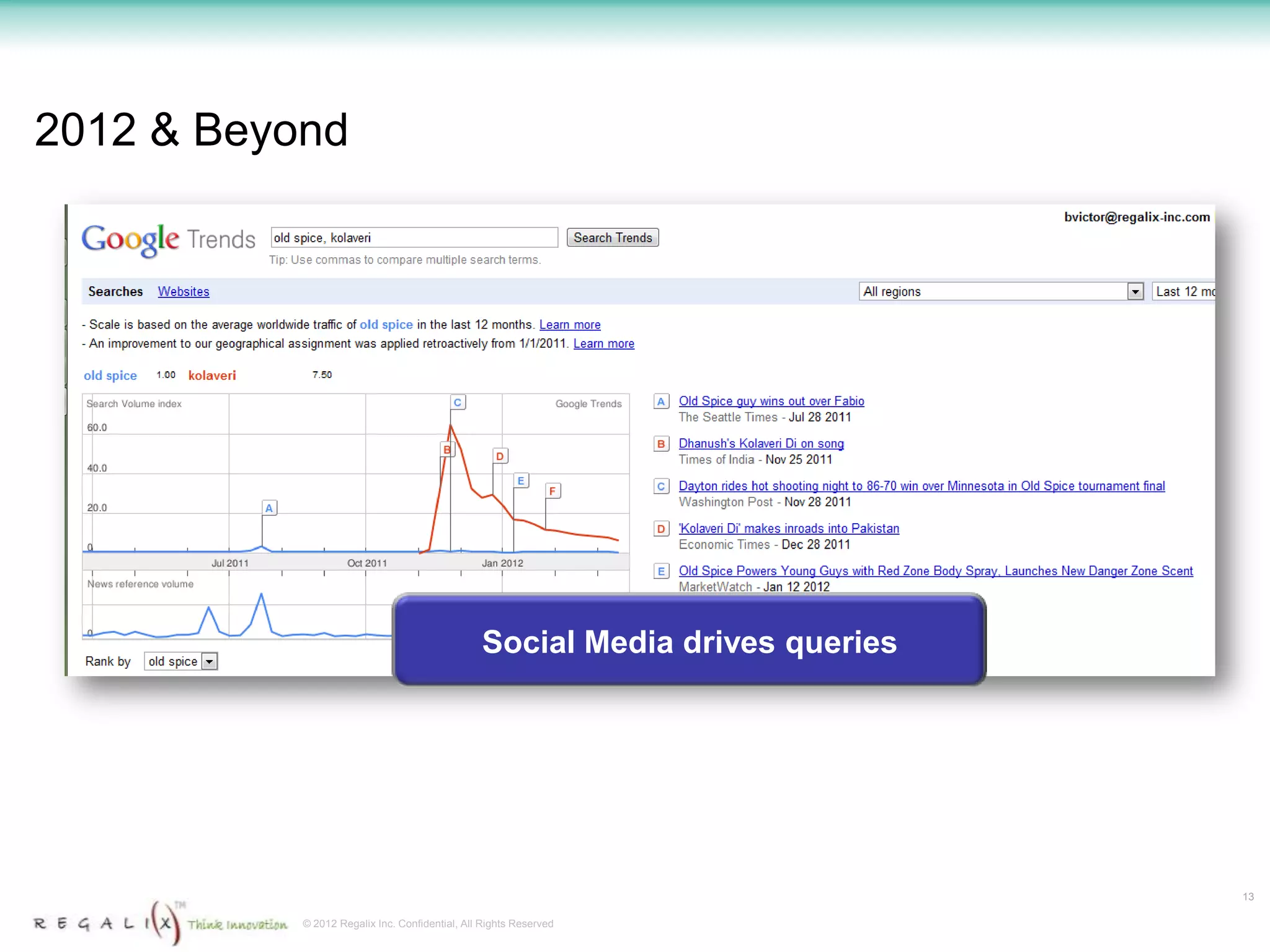Open 'Kolaveri Di makes inroads into Pakistan' link

click(x=789, y=528)
